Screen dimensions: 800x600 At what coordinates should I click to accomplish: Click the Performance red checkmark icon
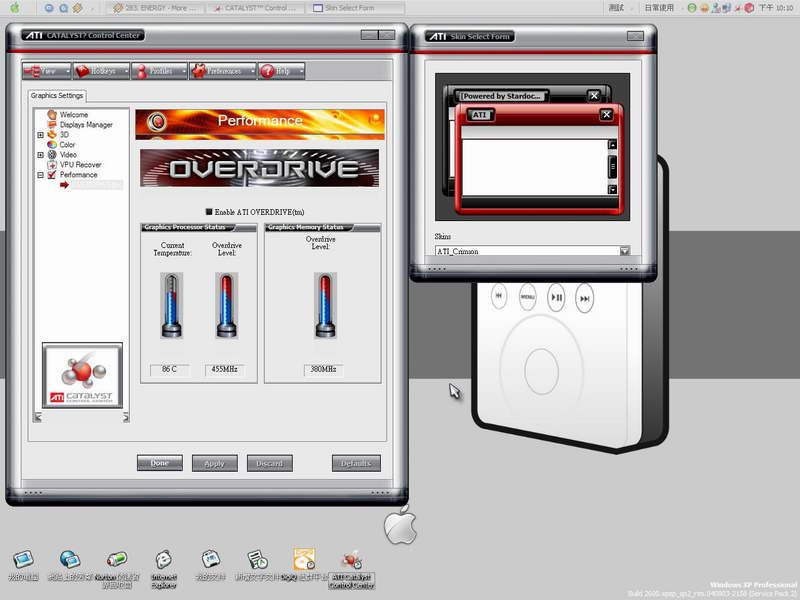tap(52, 174)
